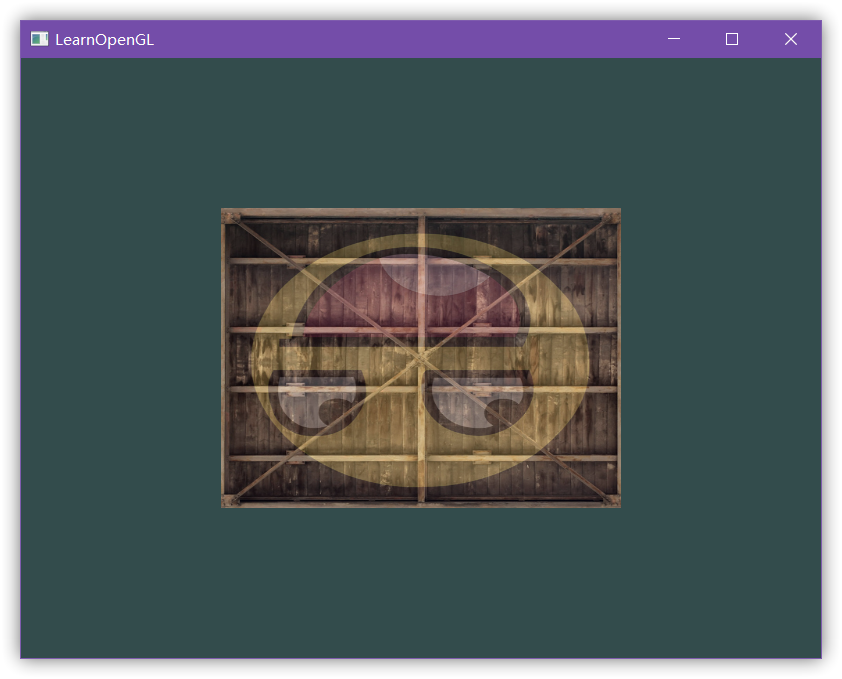
Task: Close the LearnOpenGL window
Action: tap(791, 39)
